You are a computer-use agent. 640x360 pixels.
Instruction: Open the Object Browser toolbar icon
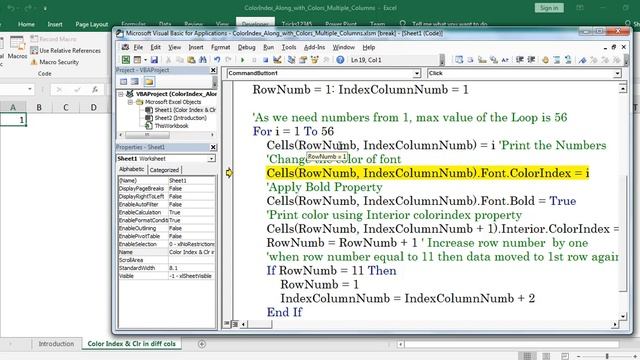pyautogui.click(x=314, y=60)
